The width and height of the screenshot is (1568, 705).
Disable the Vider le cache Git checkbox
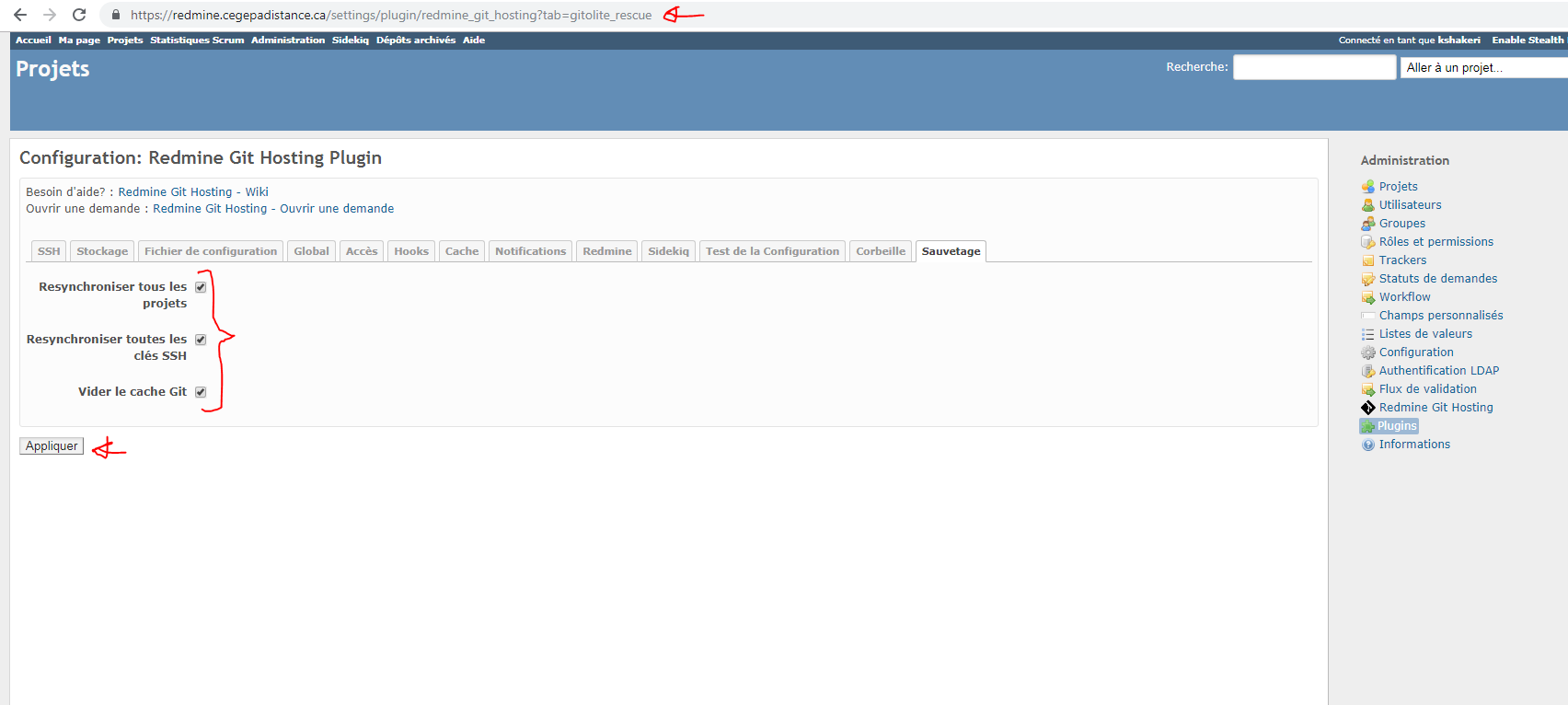[x=201, y=392]
